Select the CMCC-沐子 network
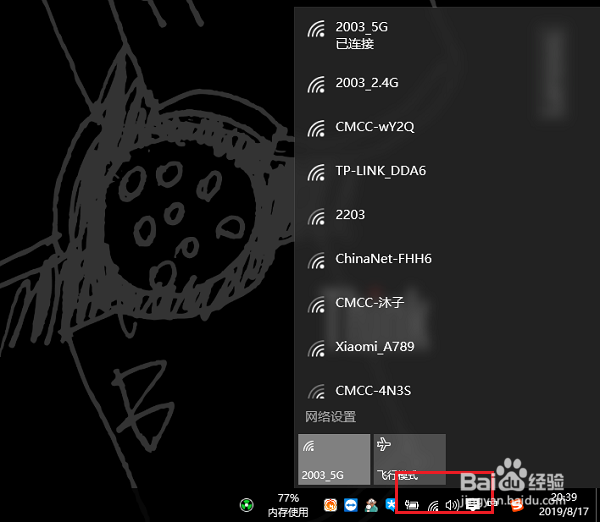 [x=447, y=303]
